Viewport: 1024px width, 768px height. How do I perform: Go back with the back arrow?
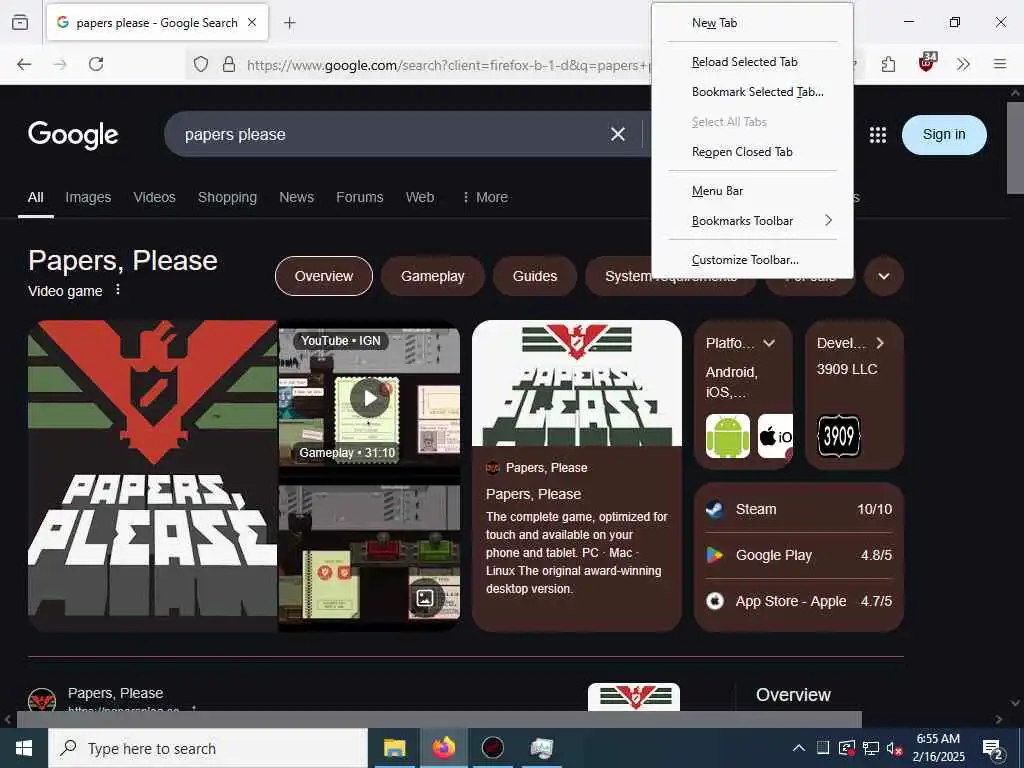pyautogui.click(x=24, y=64)
